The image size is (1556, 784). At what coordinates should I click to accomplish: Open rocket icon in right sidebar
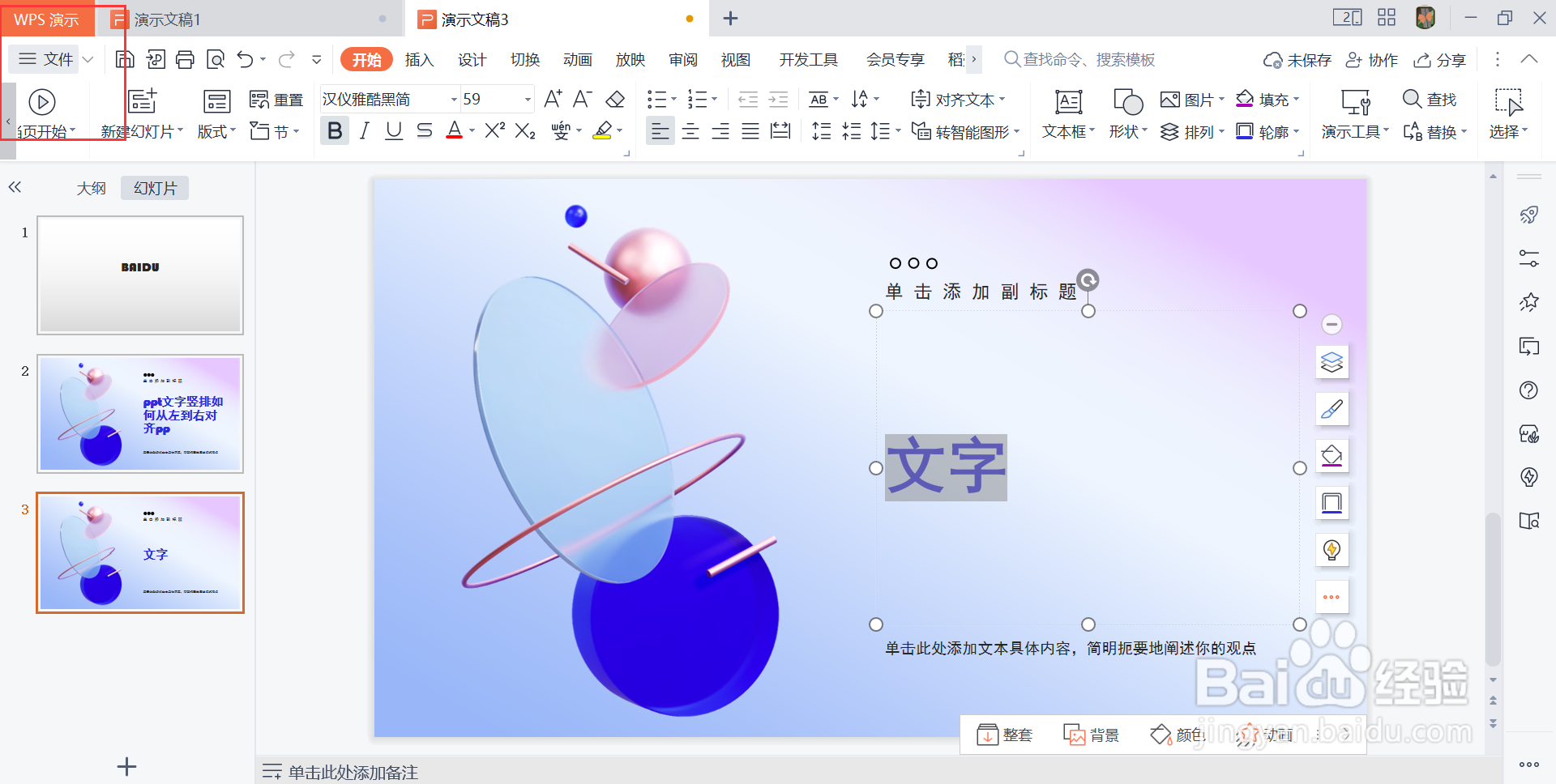click(1528, 215)
